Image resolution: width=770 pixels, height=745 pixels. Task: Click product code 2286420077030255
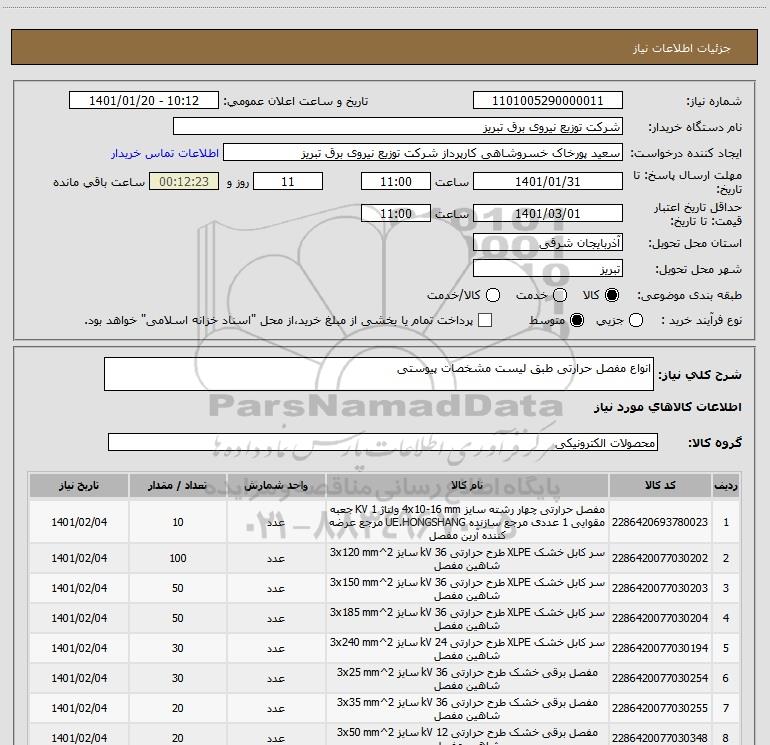click(660, 708)
